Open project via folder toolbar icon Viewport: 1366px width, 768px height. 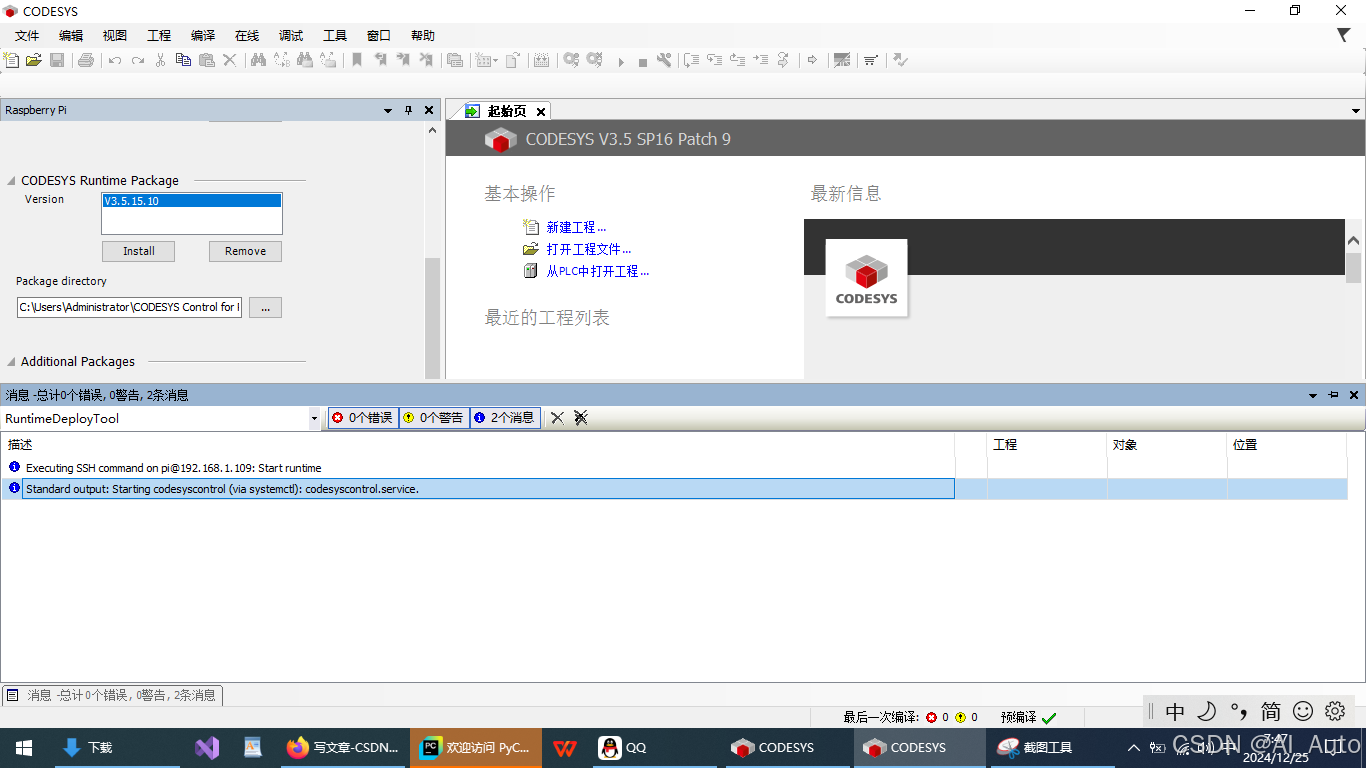34,60
